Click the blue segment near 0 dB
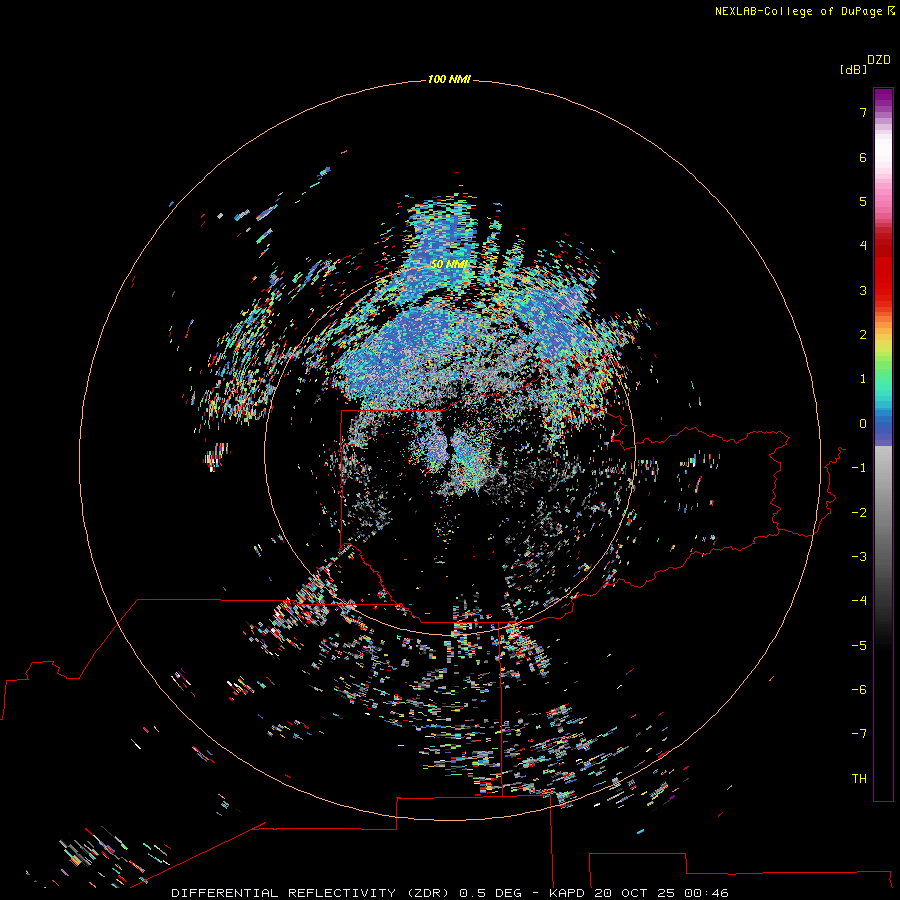The height and width of the screenshot is (900, 900). (x=883, y=428)
